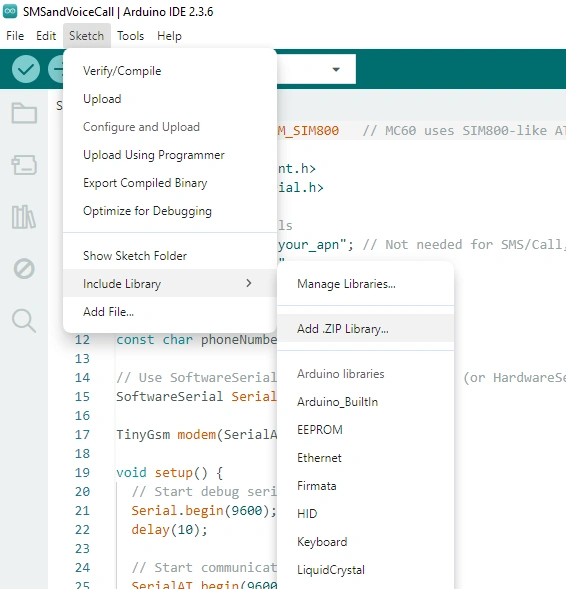The width and height of the screenshot is (566, 589).
Task: Open the Tools menu
Action: coord(130,36)
